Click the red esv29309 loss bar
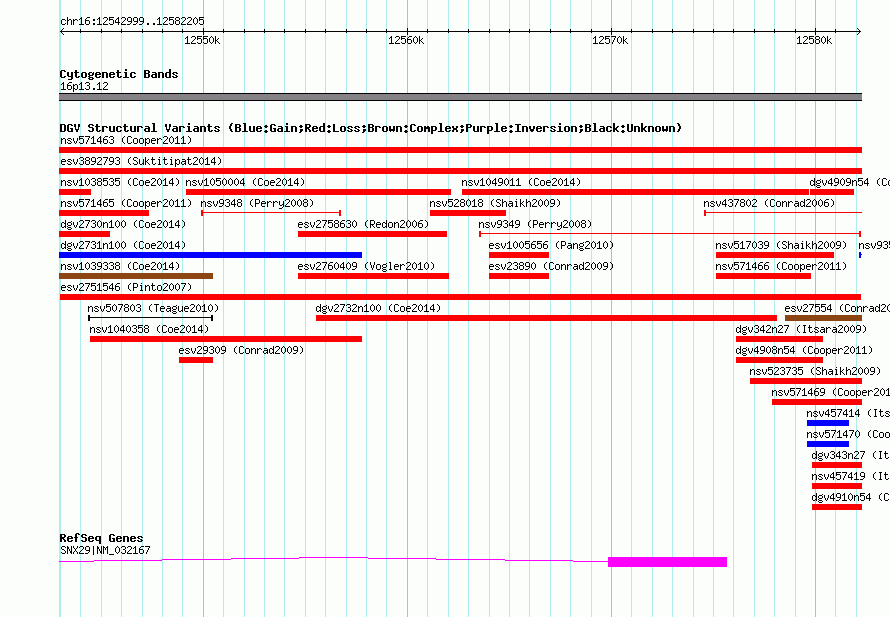 (x=196, y=360)
